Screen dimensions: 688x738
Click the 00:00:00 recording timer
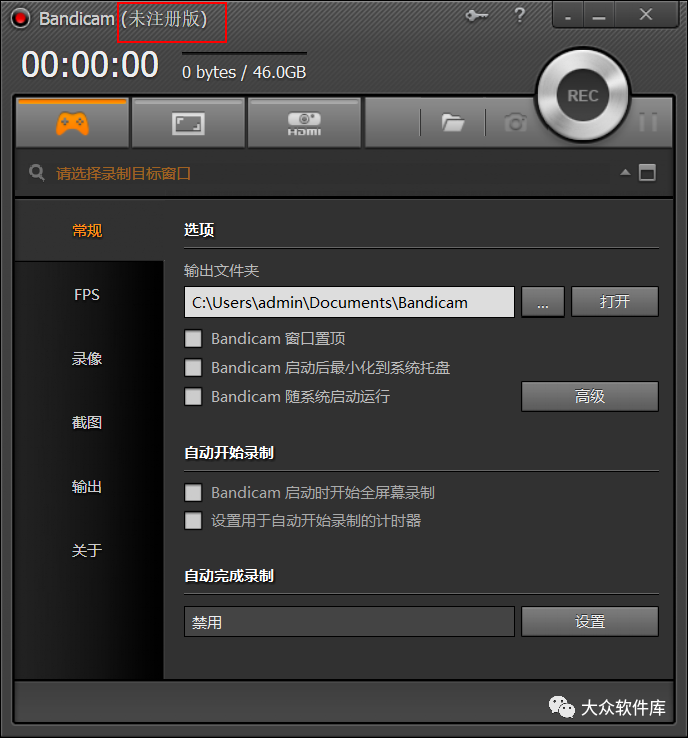[90, 65]
